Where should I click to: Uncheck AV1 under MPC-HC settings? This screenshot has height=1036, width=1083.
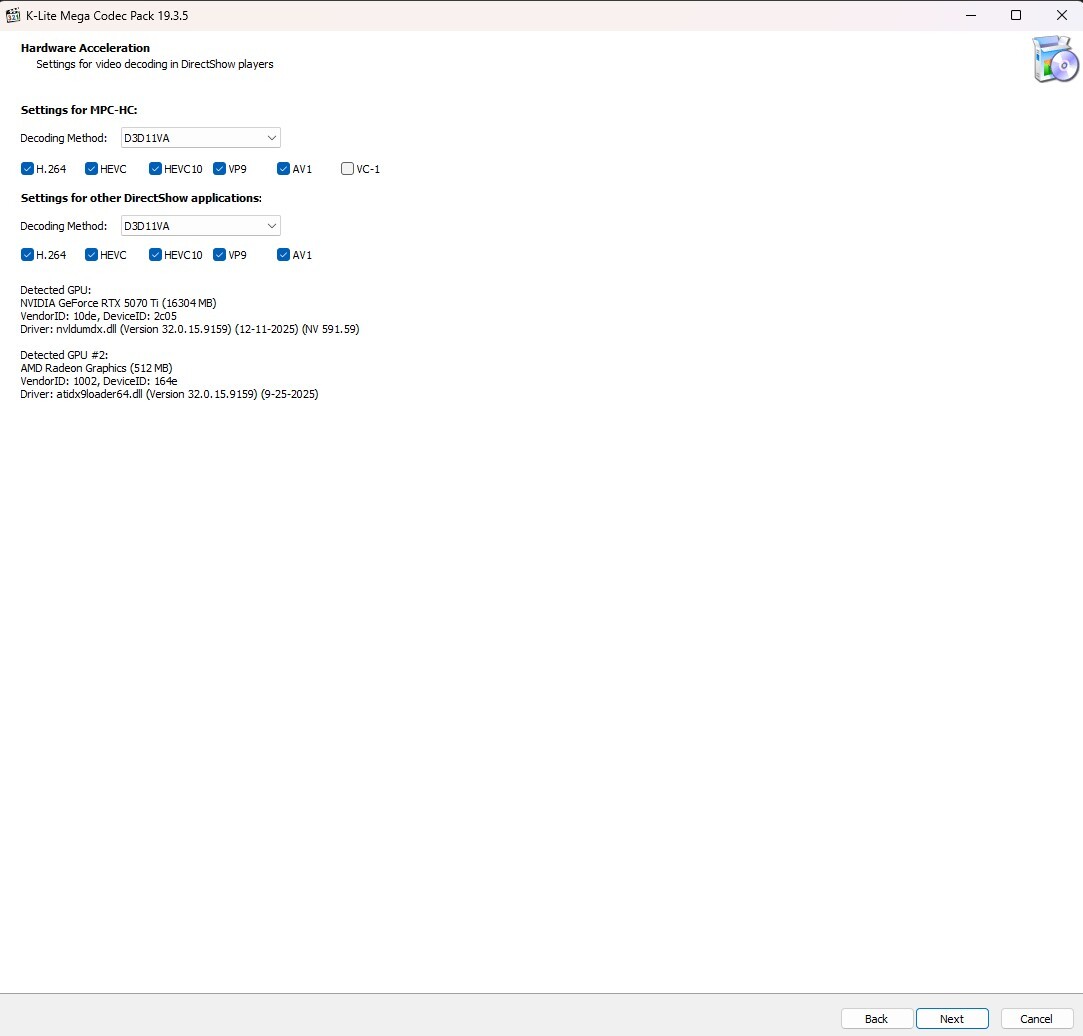coord(283,169)
